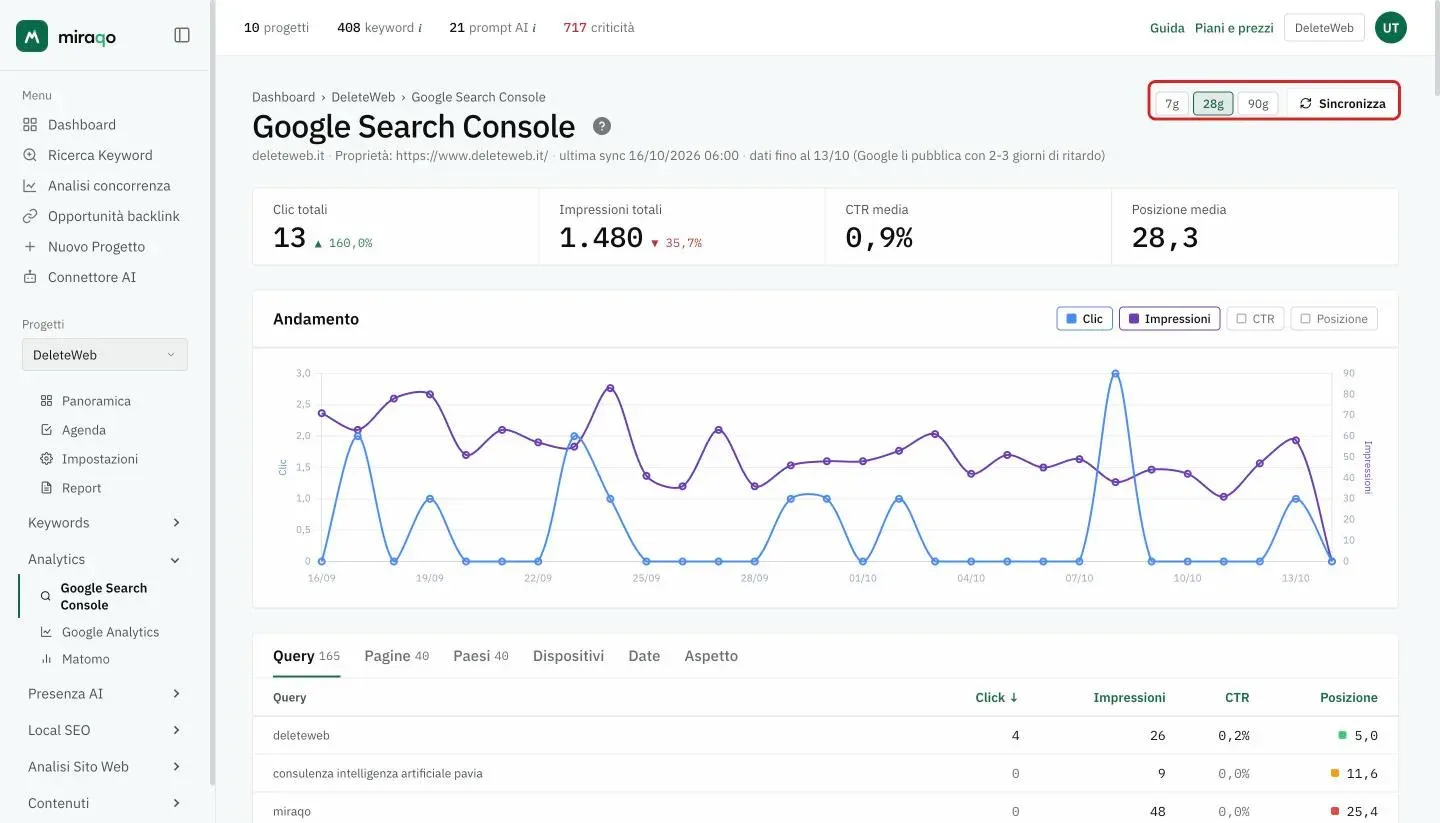
Task: Switch to the Paesi tab
Action: [x=481, y=656]
